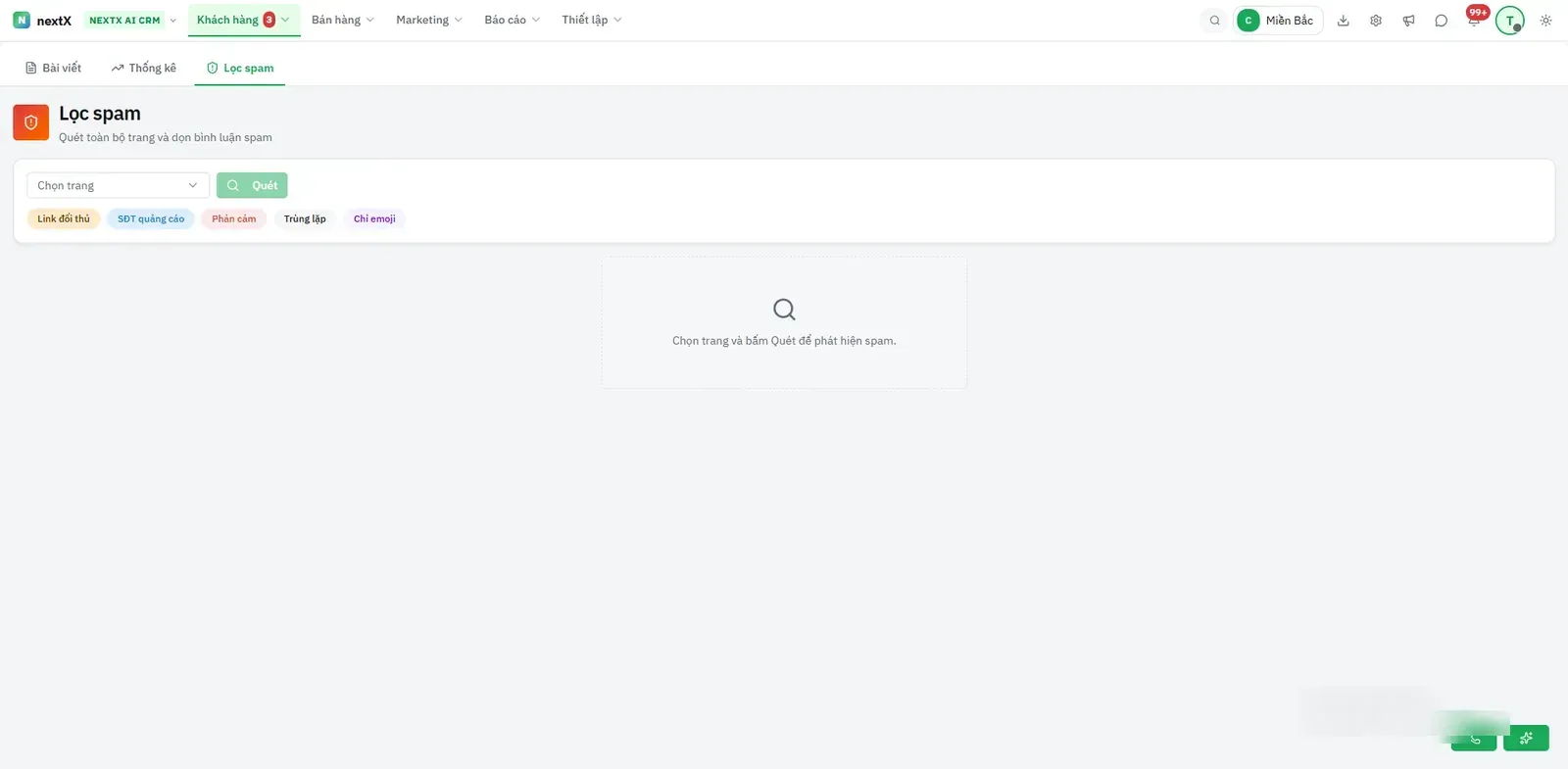Click the Quét scan button
This screenshot has width=1568, height=769.
(252, 185)
